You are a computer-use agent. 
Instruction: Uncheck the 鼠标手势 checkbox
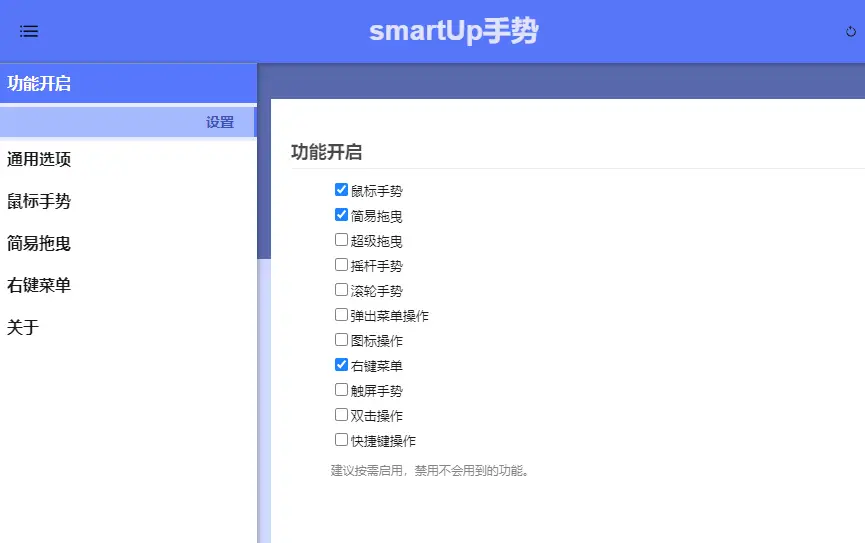341,190
